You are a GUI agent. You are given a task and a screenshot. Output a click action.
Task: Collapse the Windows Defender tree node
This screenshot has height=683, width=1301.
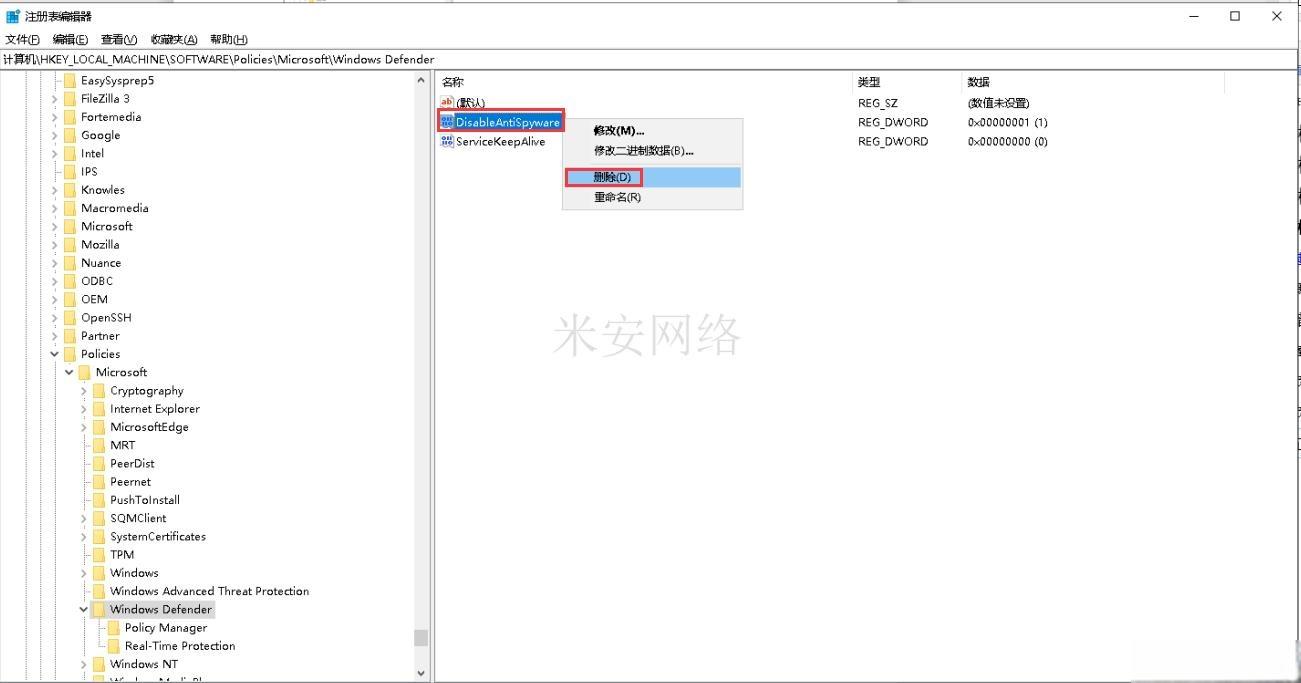(84, 609)
